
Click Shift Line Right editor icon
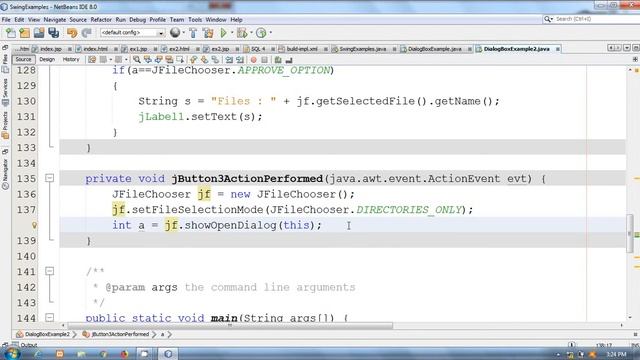pyautogui.click(x=240, y=60)
